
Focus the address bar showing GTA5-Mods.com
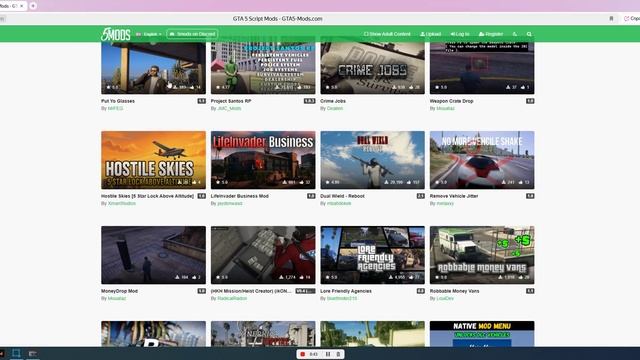(x=278, y=19)
